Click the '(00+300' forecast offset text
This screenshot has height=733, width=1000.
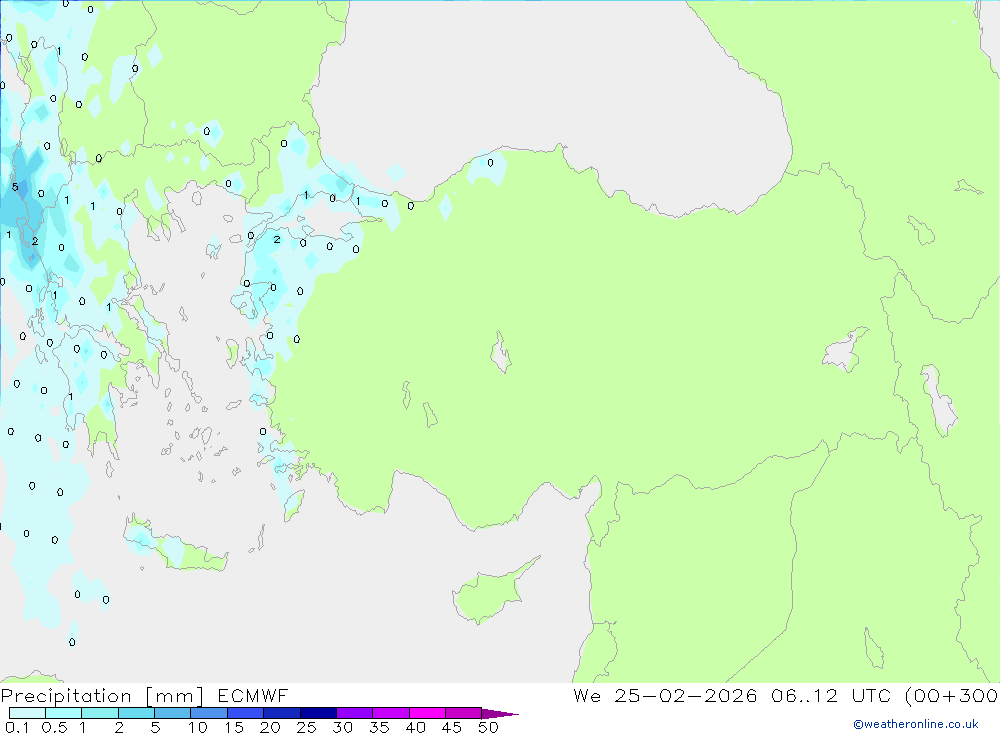tap(952, 695)
